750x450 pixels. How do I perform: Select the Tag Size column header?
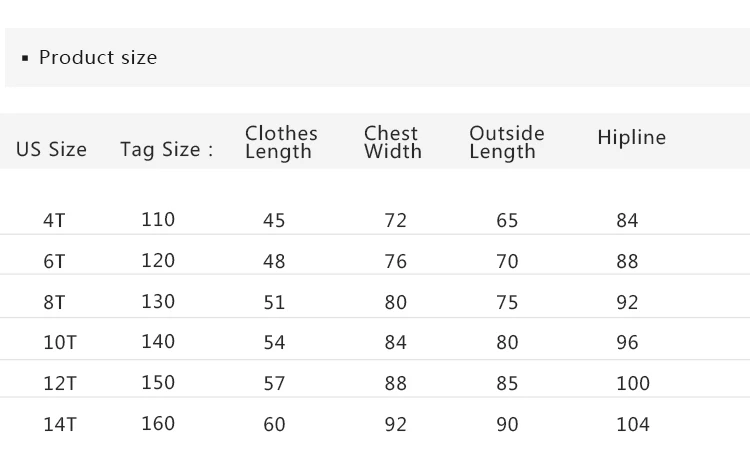166,150
